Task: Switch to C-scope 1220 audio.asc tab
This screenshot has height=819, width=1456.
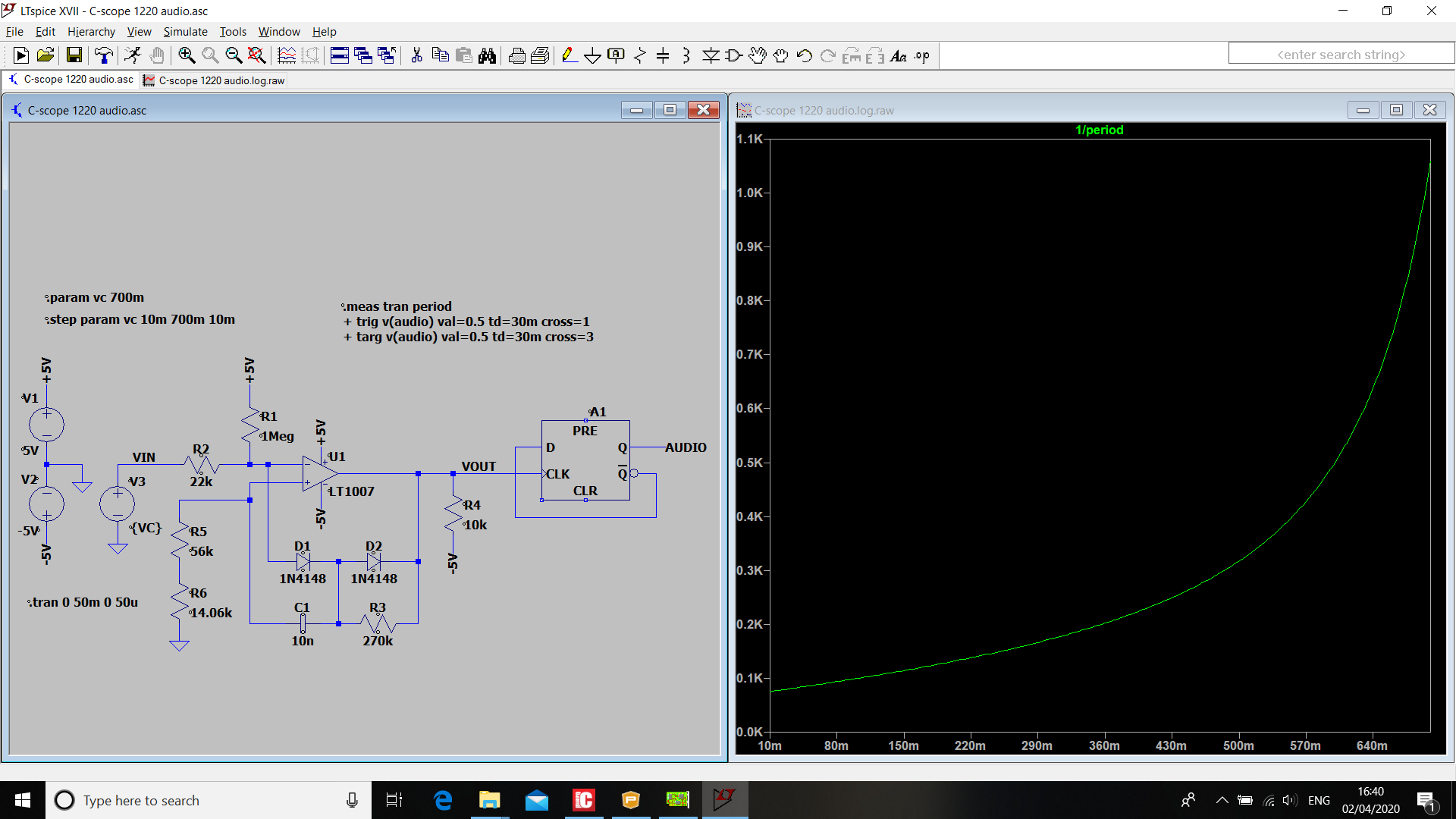Action: (x=77, y=80)
